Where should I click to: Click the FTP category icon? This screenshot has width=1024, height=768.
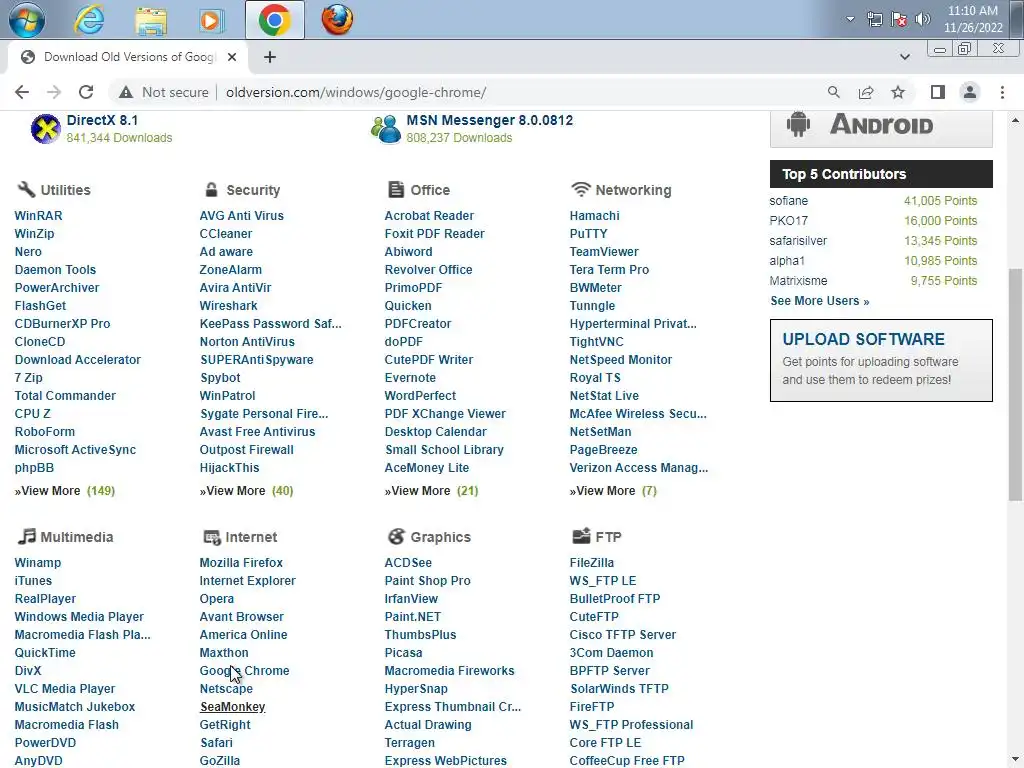pyautogui.click(x=581, y=536)
